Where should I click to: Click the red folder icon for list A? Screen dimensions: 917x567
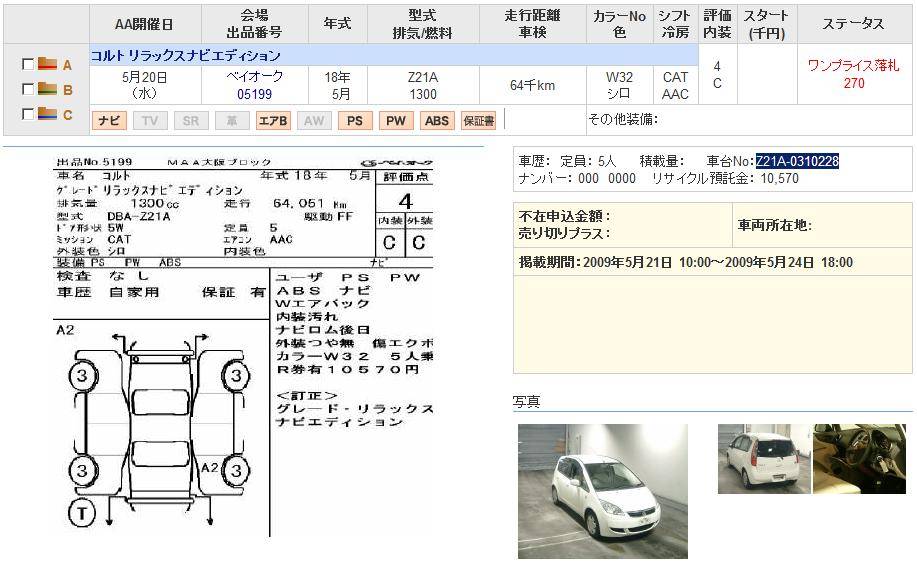click(x=47, y=64)
